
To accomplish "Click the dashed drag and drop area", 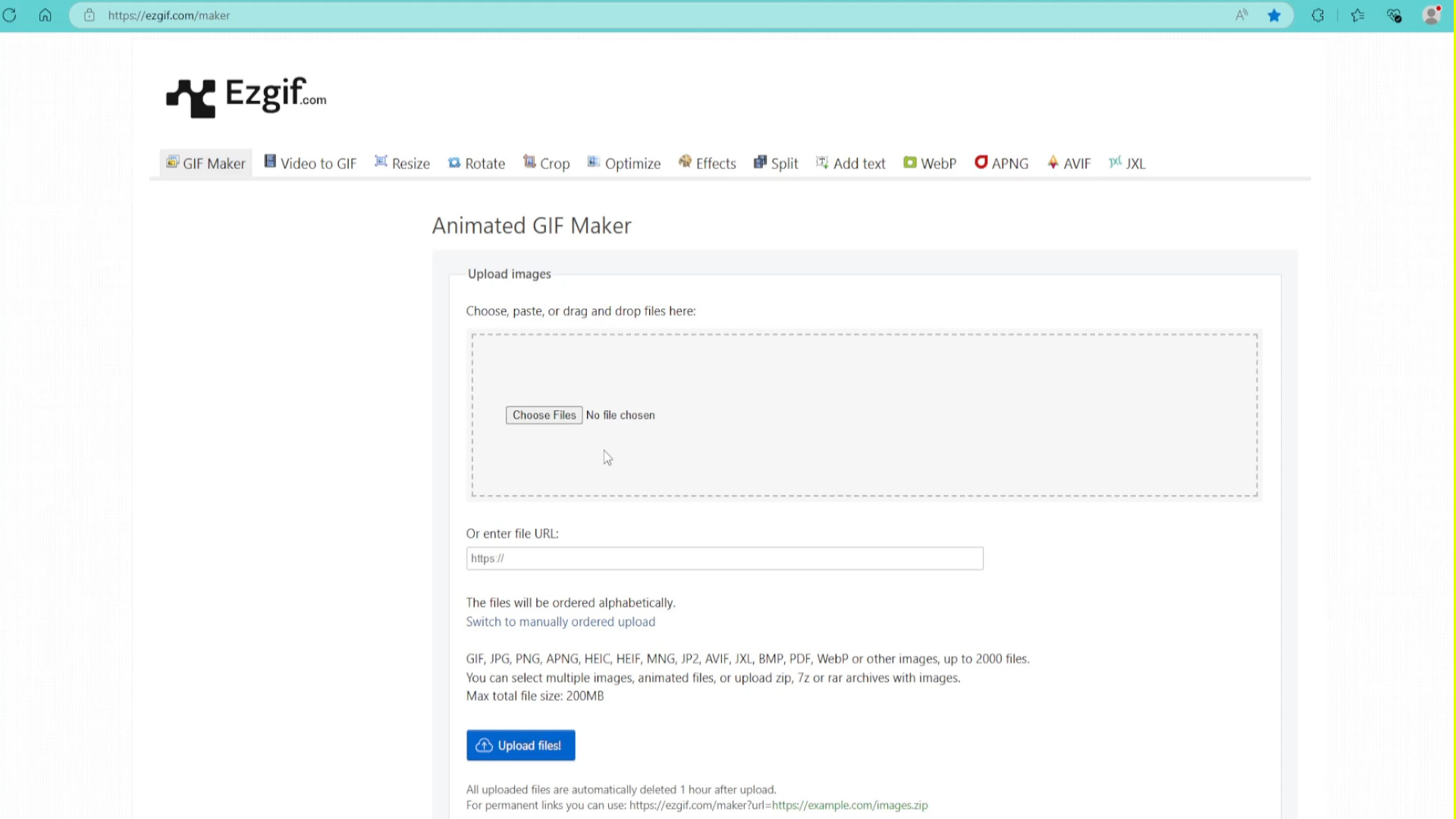I will click(864, 415).
